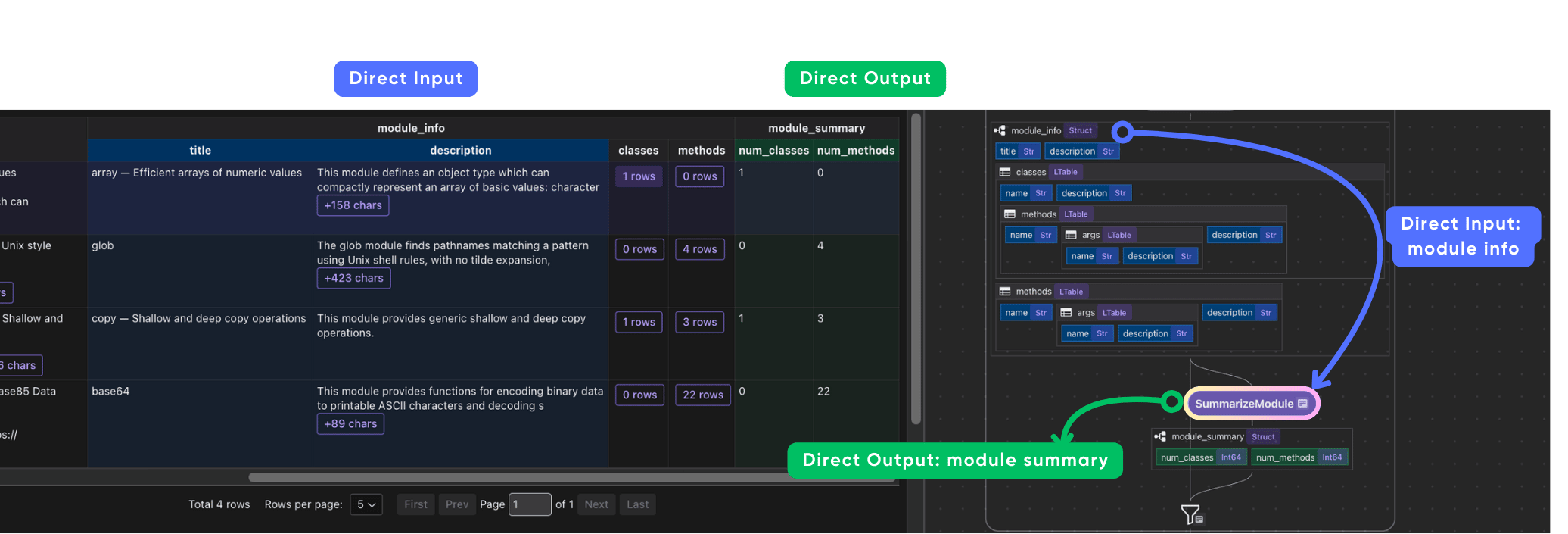Expand the +423 chars description for glob

(x=353, y=278)
